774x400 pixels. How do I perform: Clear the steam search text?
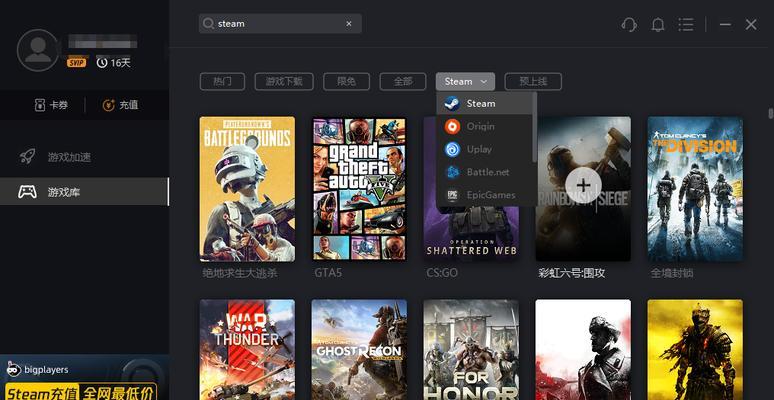coord(349,23)
